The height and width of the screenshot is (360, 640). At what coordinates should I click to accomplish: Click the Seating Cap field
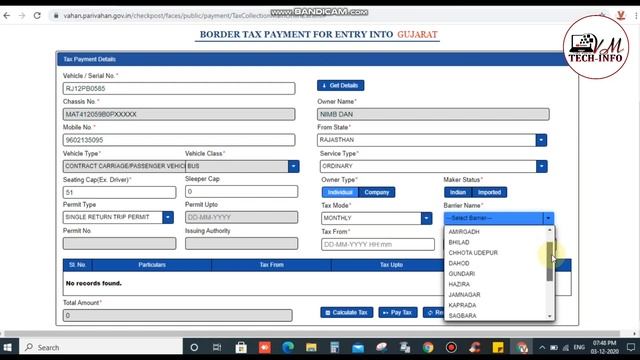119,192
